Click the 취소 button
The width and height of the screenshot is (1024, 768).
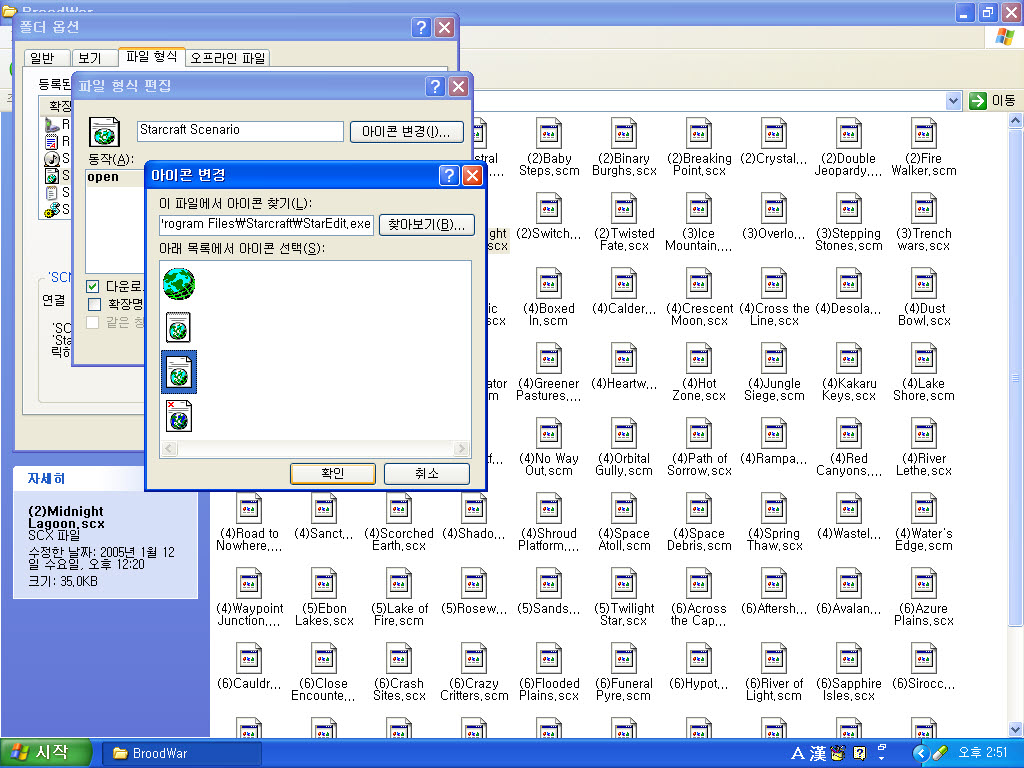click(x=426, y=473)
